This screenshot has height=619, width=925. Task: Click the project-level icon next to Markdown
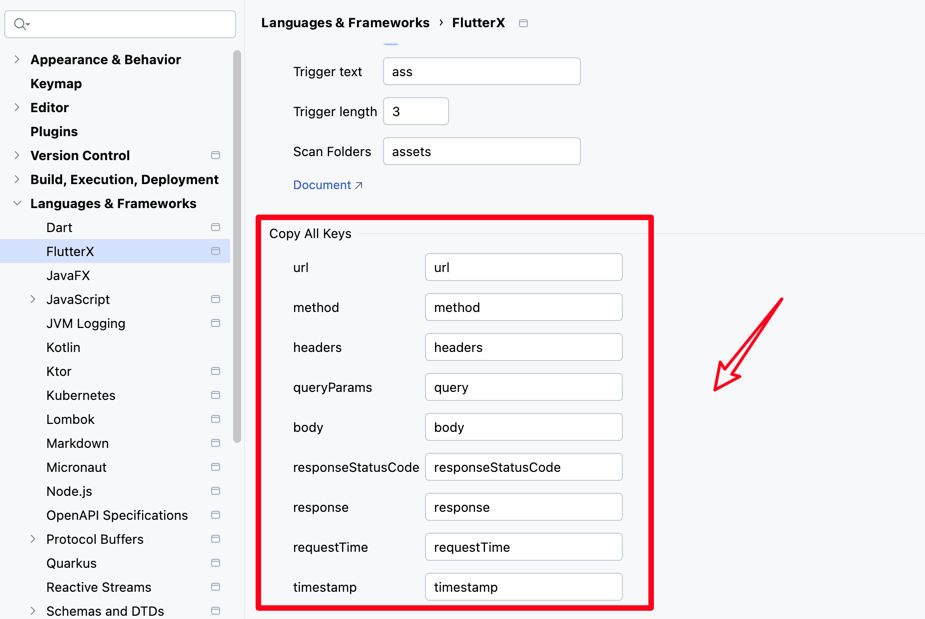[x=215, y=444]
